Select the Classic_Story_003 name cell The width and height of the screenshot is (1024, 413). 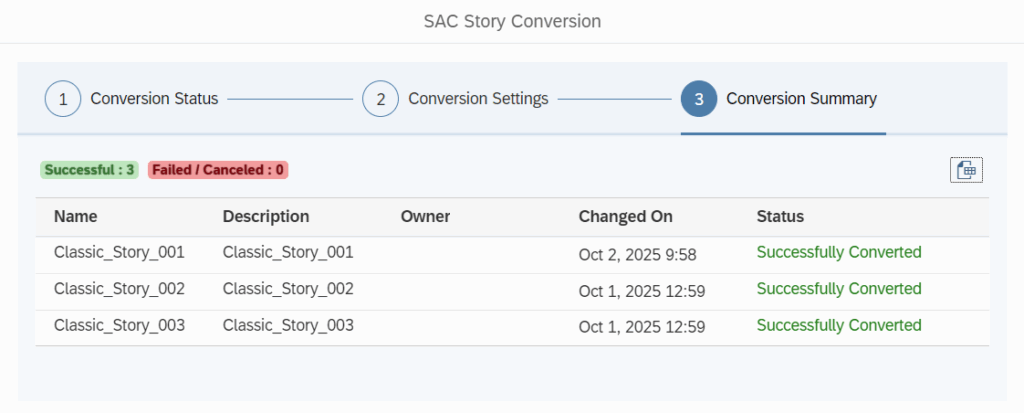click(119, 326)
